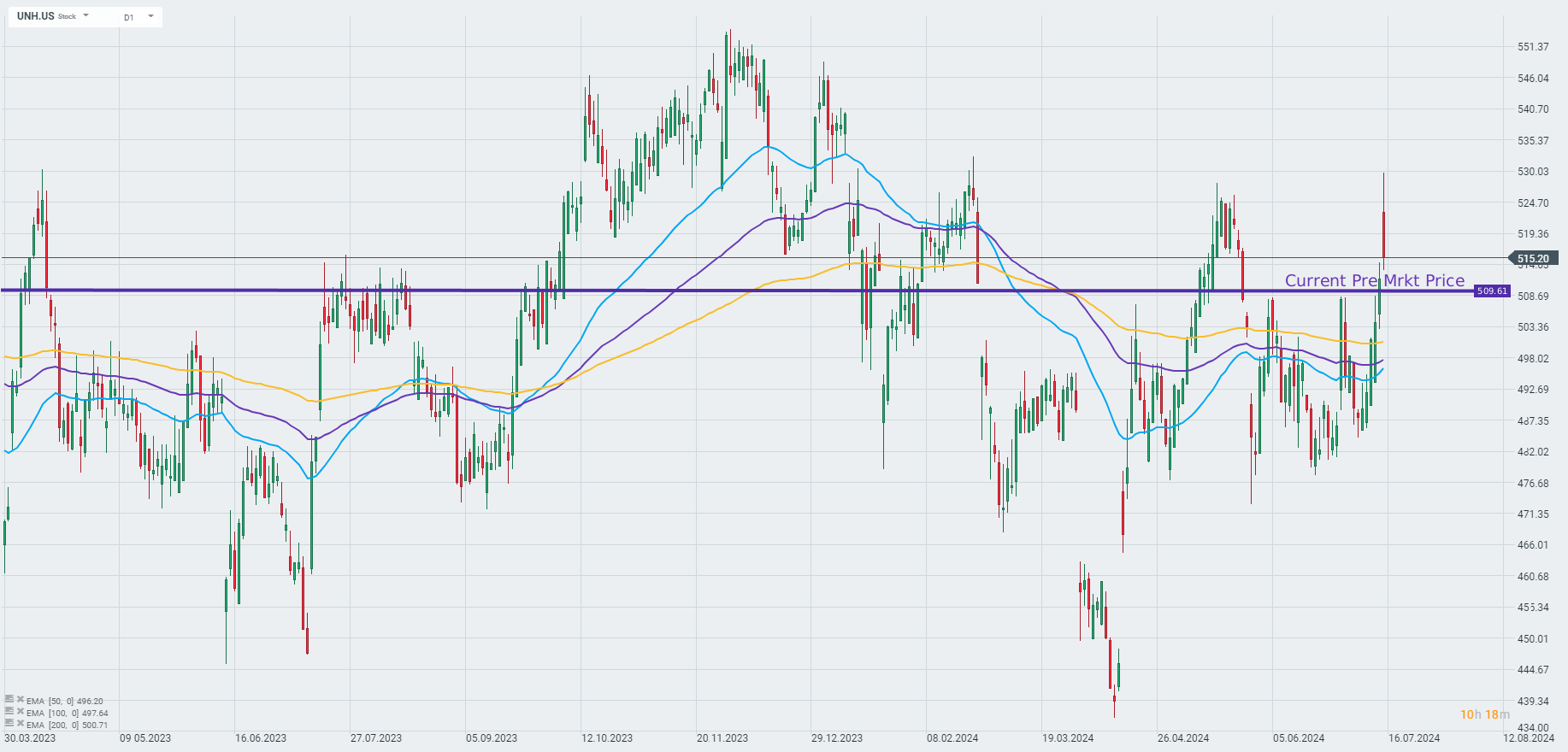Click the 515.20 current price label
This screenshot has height=752, width=1568.
[x=1533, y=258]
